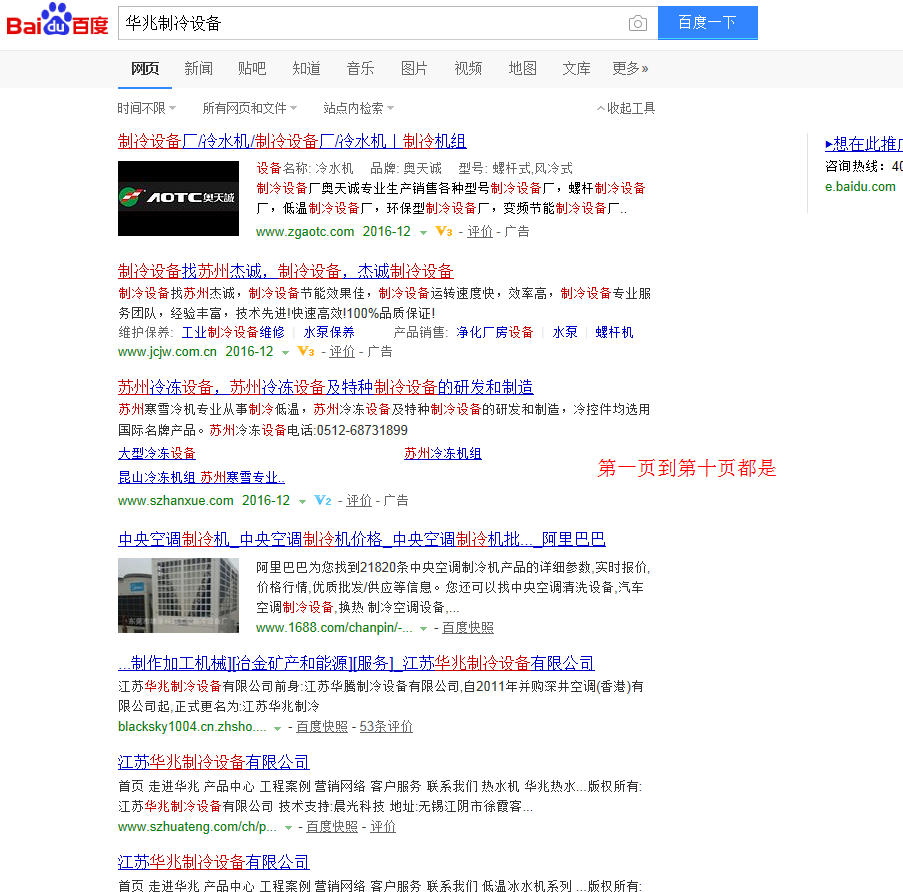The width and height of the screenshot is (903, 892).
Task: Expand dropdown arrow next to jcjw.com.cn 2016-12
Action: pos(285,352)
